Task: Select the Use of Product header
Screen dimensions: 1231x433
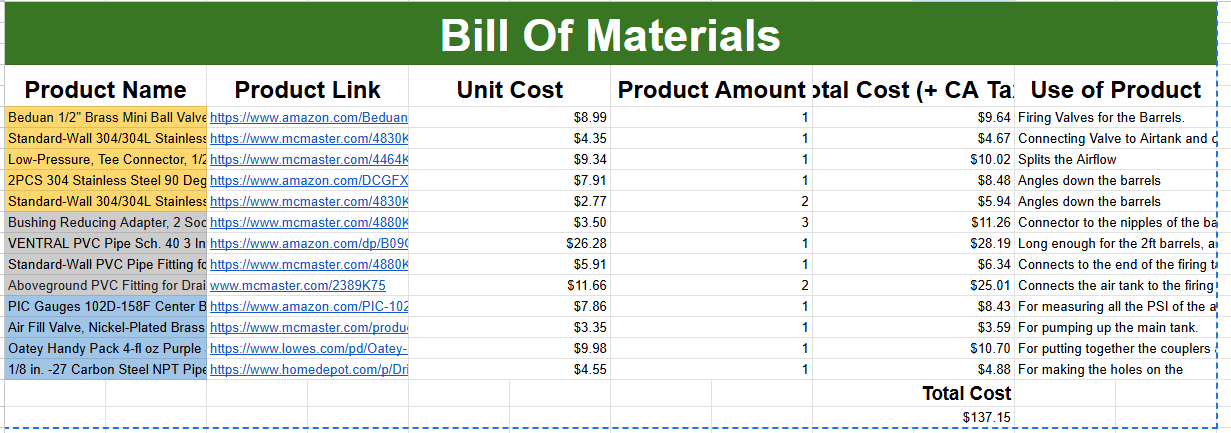Action: [x=1115, y=90]
